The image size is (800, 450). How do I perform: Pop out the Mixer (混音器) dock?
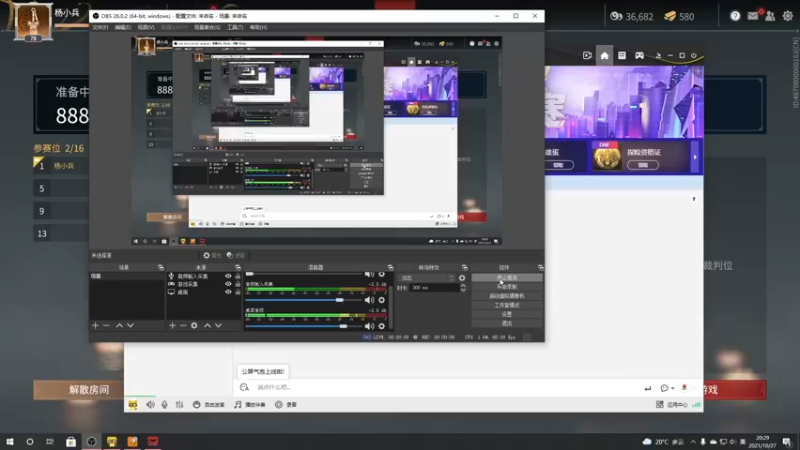(x=390, y=267)
